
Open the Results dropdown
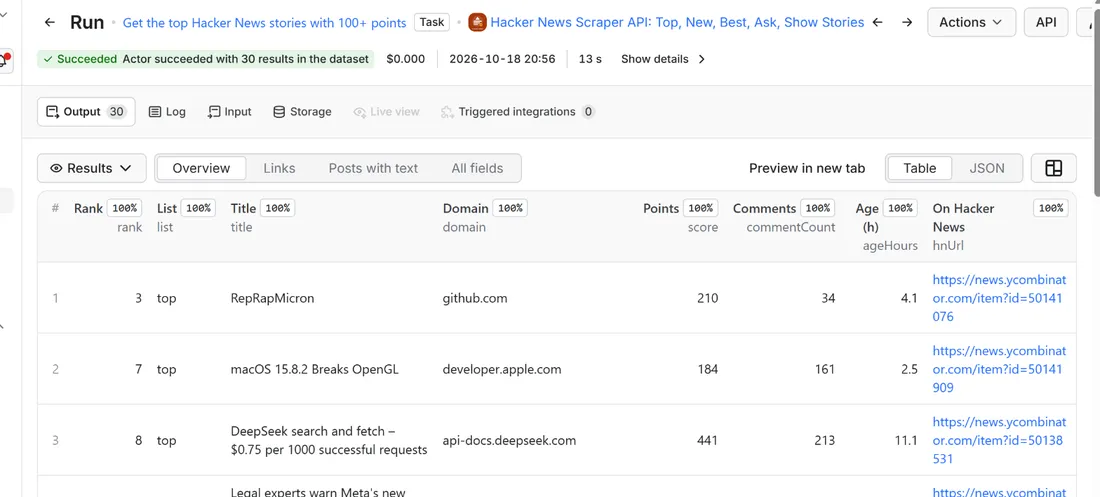92,168
